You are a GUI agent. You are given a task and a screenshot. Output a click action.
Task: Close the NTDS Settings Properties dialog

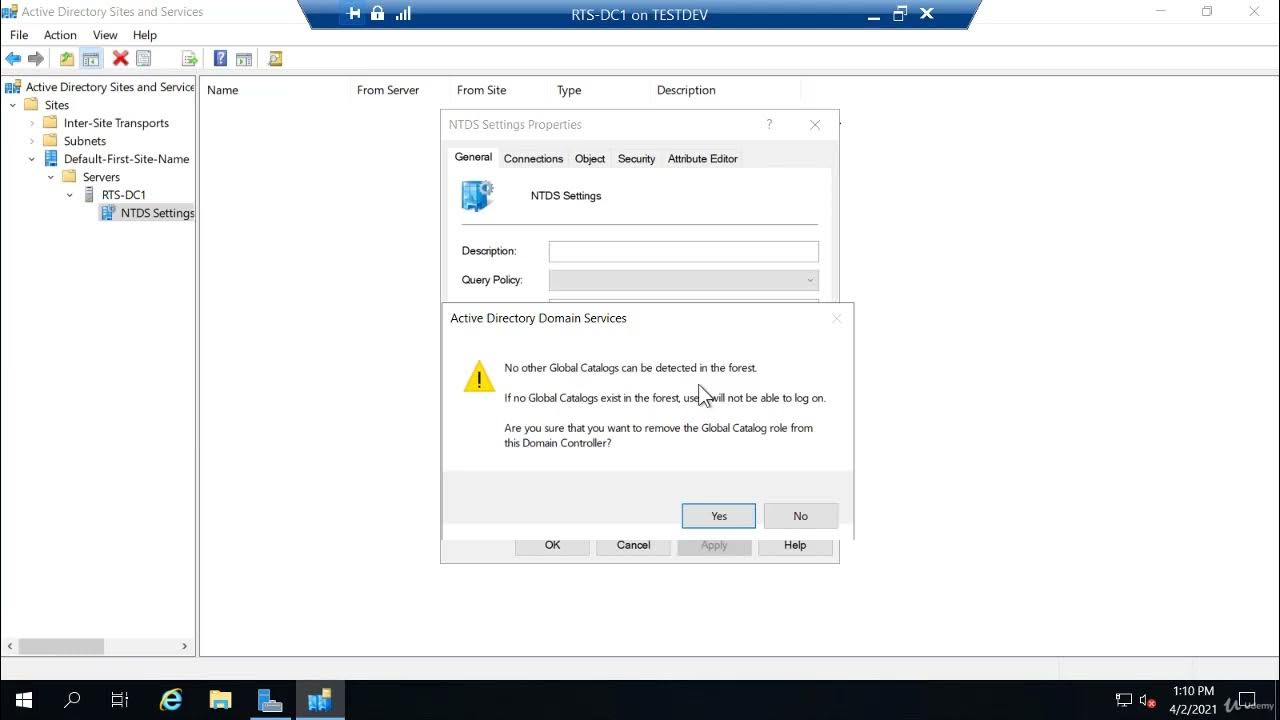click(815, 125)
